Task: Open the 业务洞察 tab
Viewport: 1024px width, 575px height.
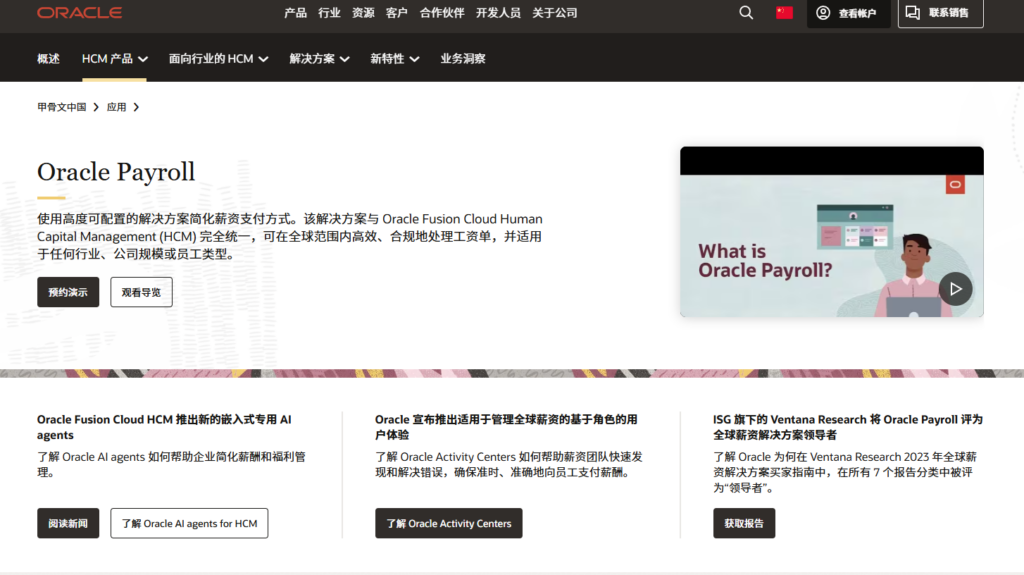Action: tap(463, 59)
